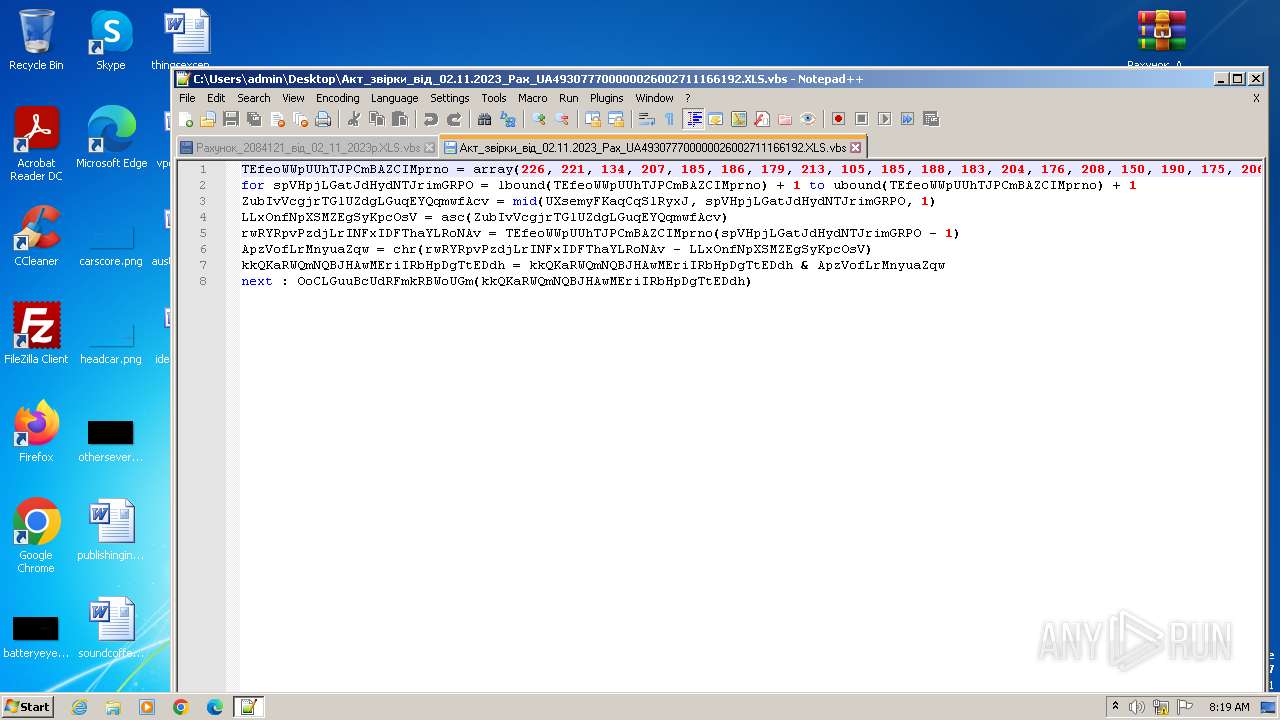Click the Stop Recording macro icon
This screenshot has width=1280, height=720.
pos(861,119)
